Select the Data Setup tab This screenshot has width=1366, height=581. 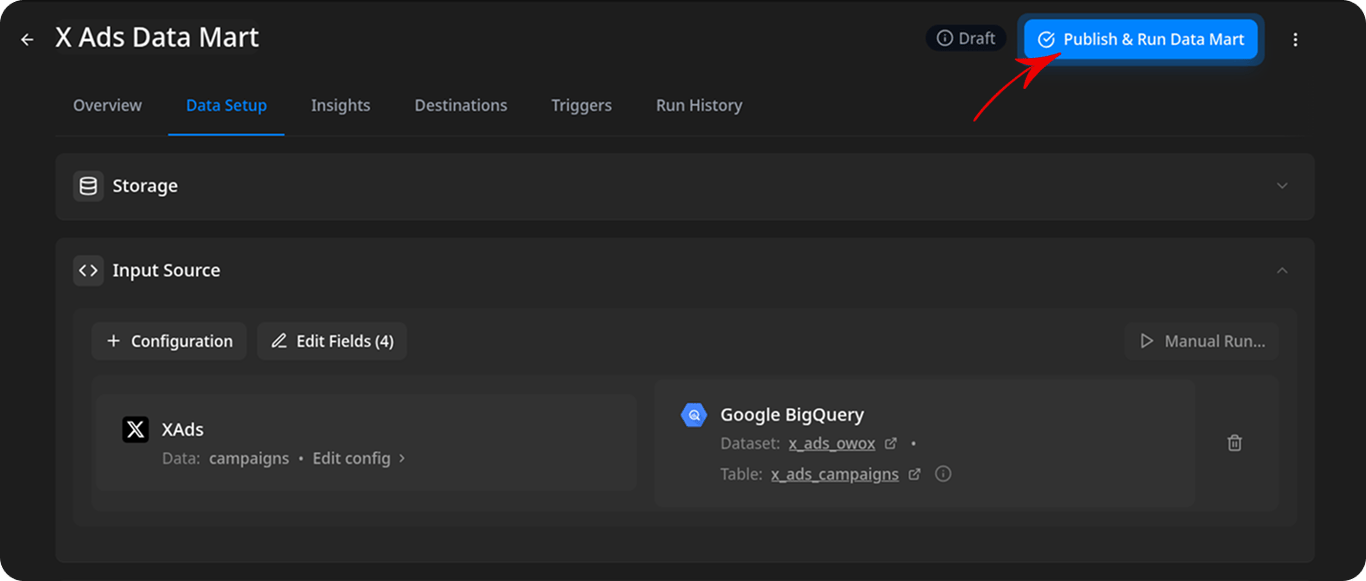tap(226, 105)
